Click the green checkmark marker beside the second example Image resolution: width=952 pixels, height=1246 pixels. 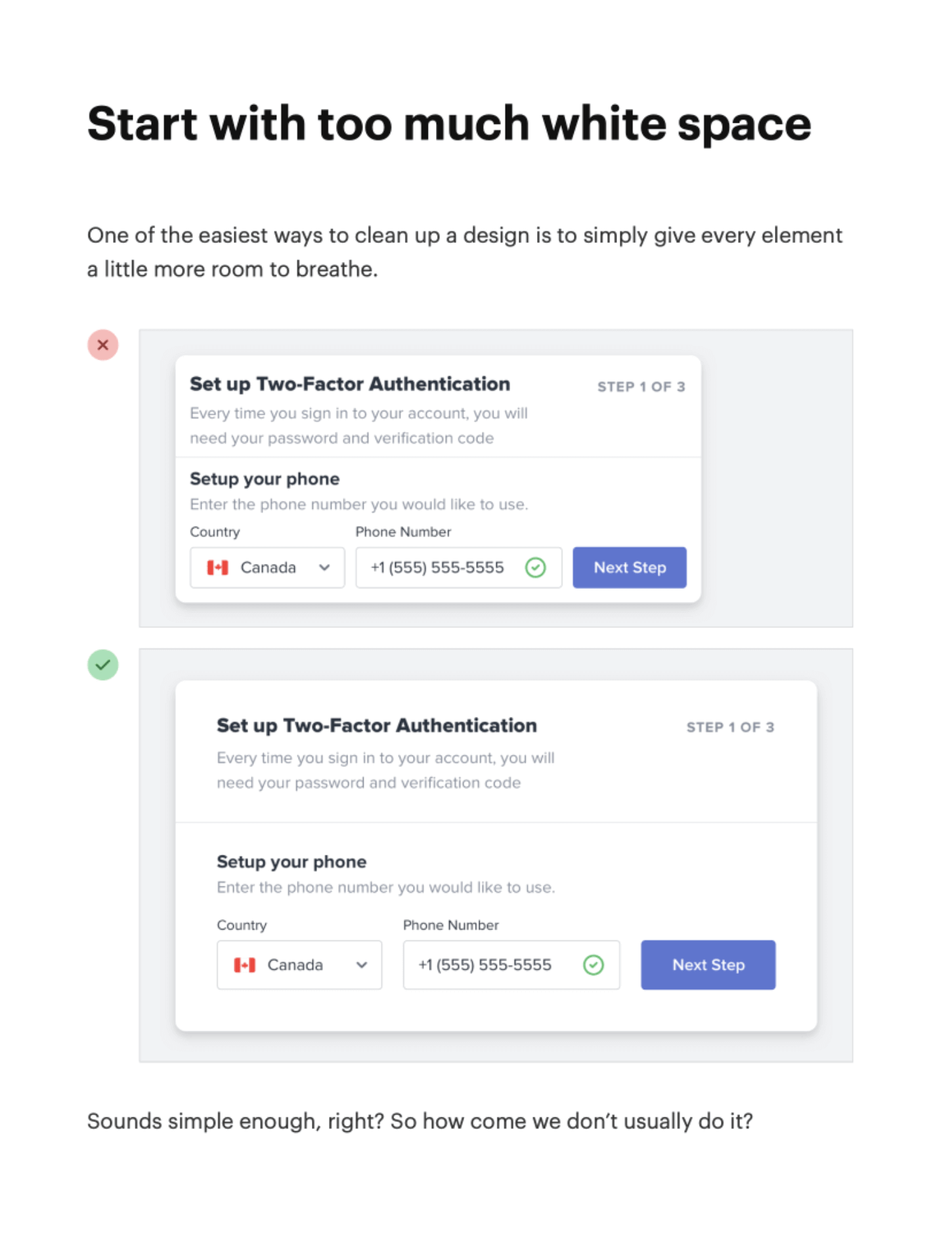click(103, 664)
